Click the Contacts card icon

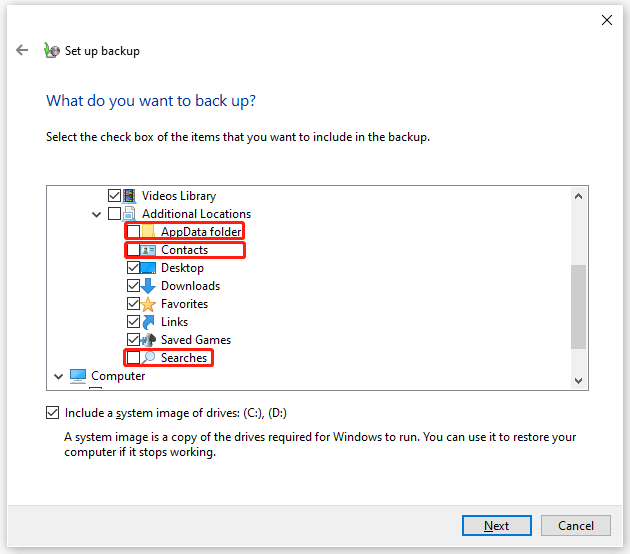pos(150,250)
